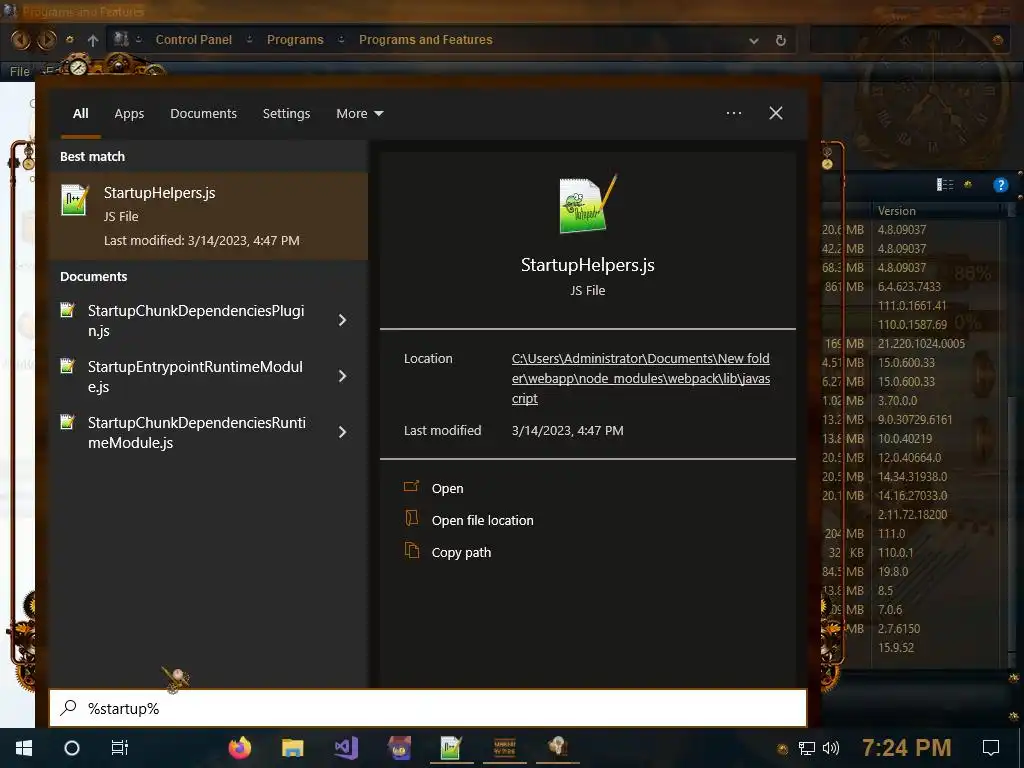Switch to the Apps search tab

[129, 114]
